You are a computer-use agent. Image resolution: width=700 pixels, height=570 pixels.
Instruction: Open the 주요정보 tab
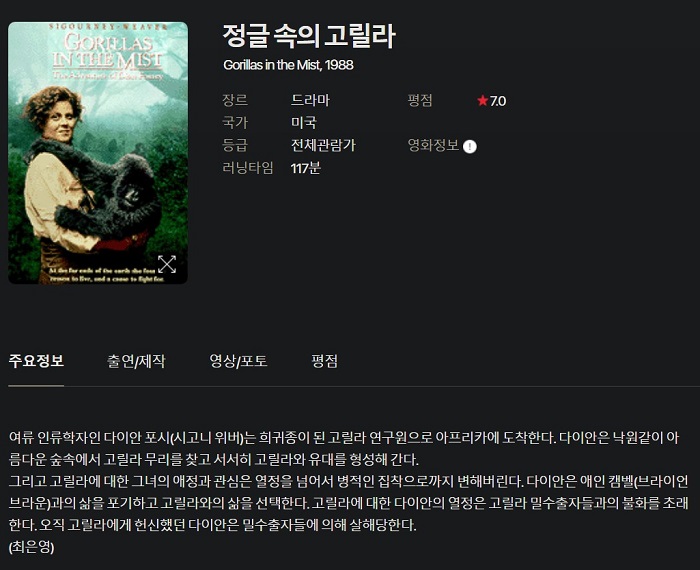[36, 361]
